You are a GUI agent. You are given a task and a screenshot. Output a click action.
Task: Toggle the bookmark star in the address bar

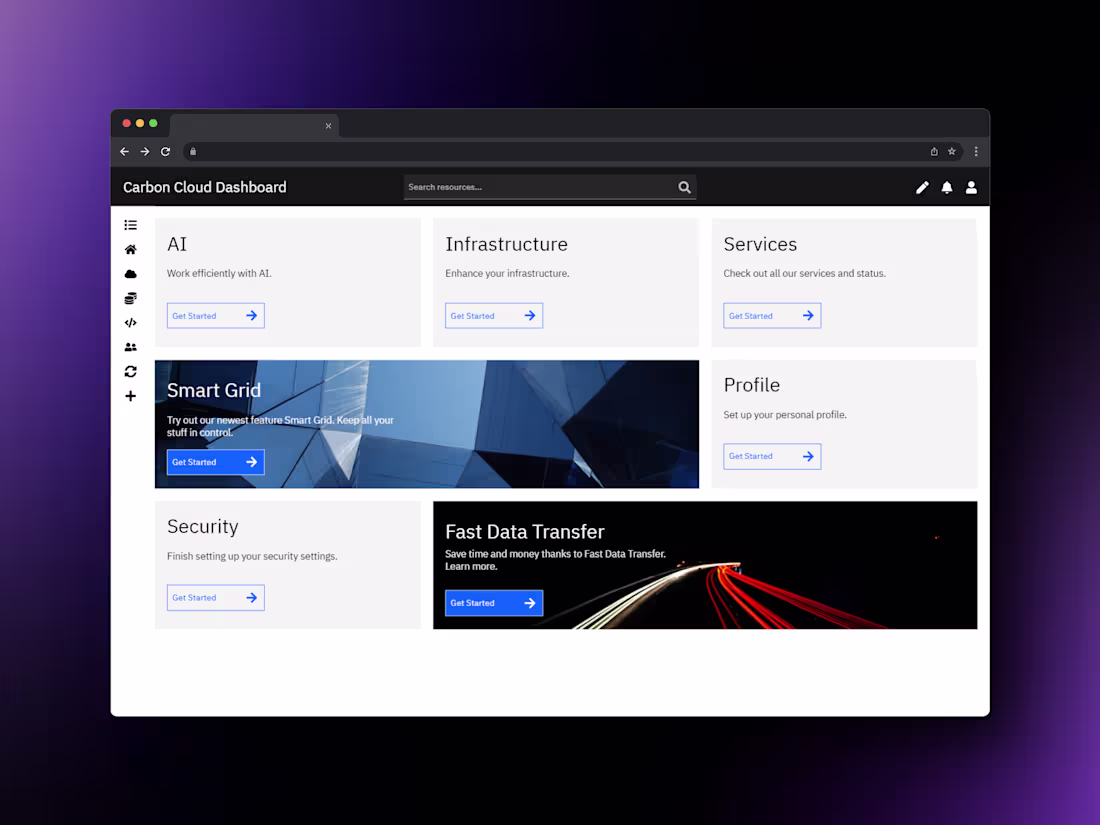click(x=951, y=151)
